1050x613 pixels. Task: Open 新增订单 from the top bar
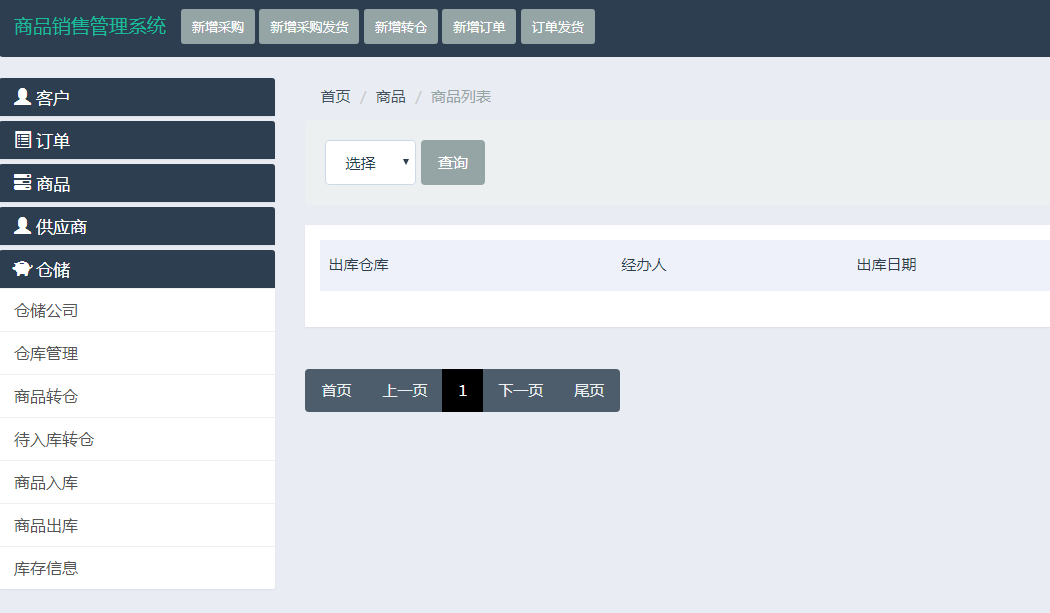pyautogui.click(x=479, y=27)
